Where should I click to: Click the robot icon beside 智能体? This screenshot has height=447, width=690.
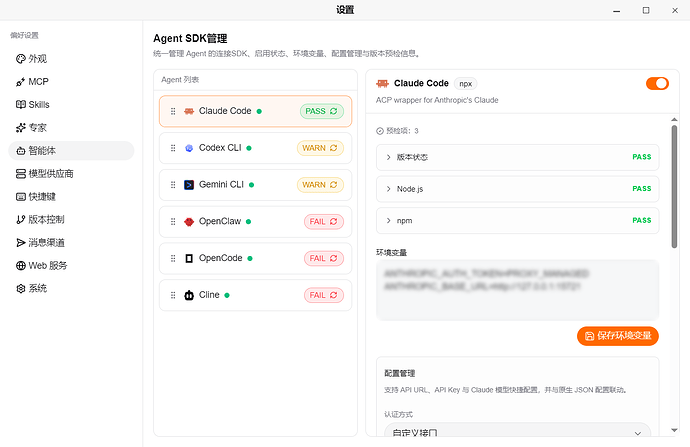click(21, 151)
